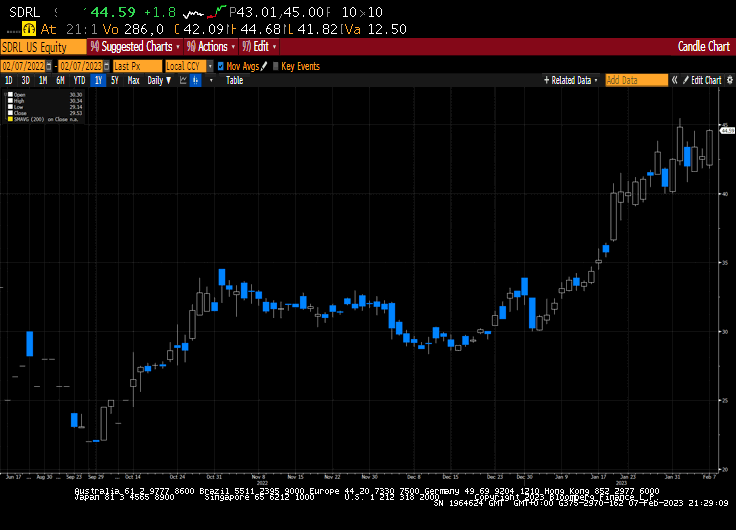Open chart settings gear icon
Screen dimensions: 736x530
[730, 80]
